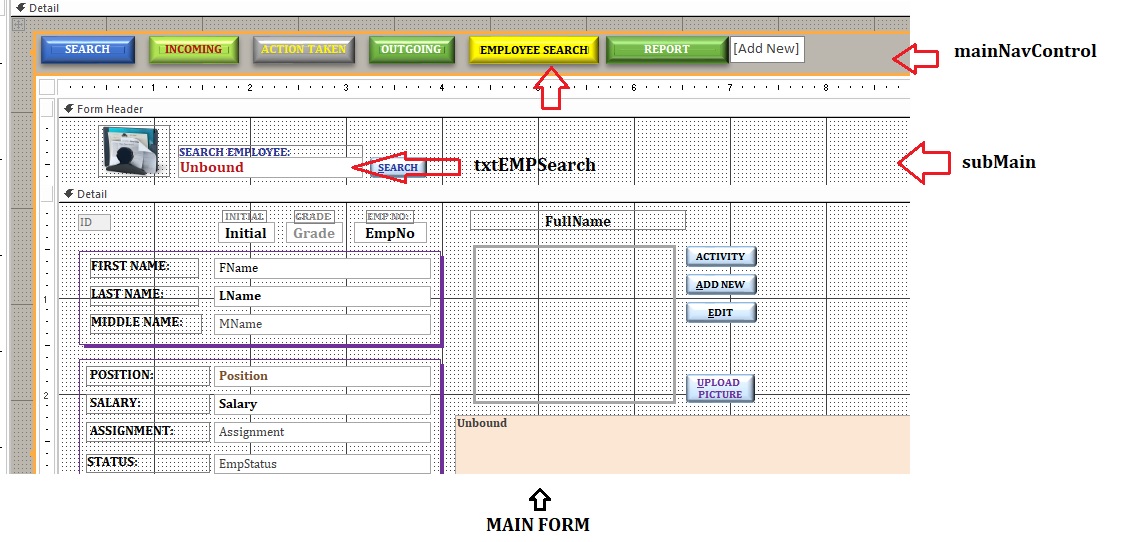Select the GRADE label above Grade box
Image resolution: width=1126 pixels, height=542 pixels.
314,216
